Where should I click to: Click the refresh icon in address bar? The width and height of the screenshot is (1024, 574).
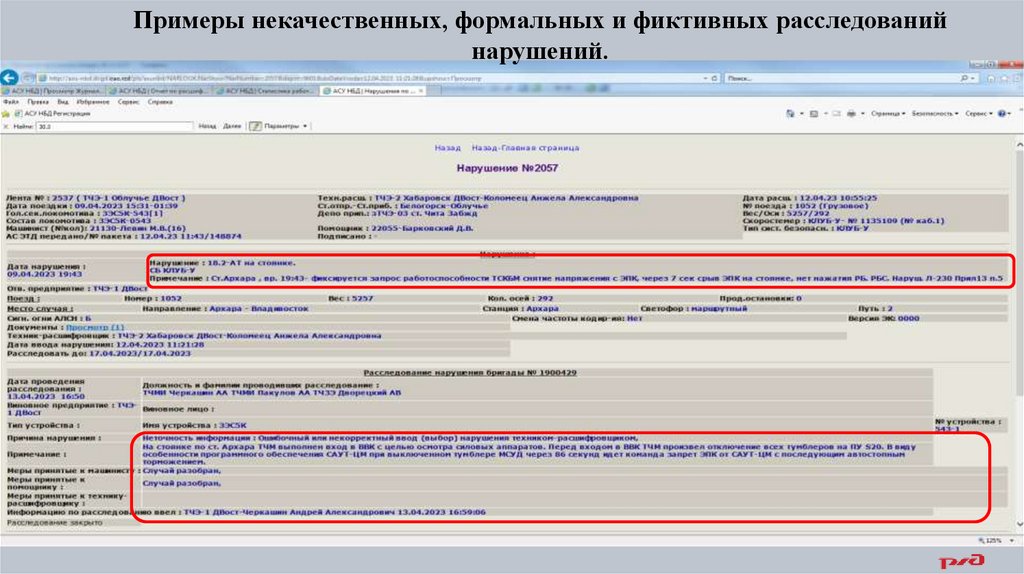[714, 78]
